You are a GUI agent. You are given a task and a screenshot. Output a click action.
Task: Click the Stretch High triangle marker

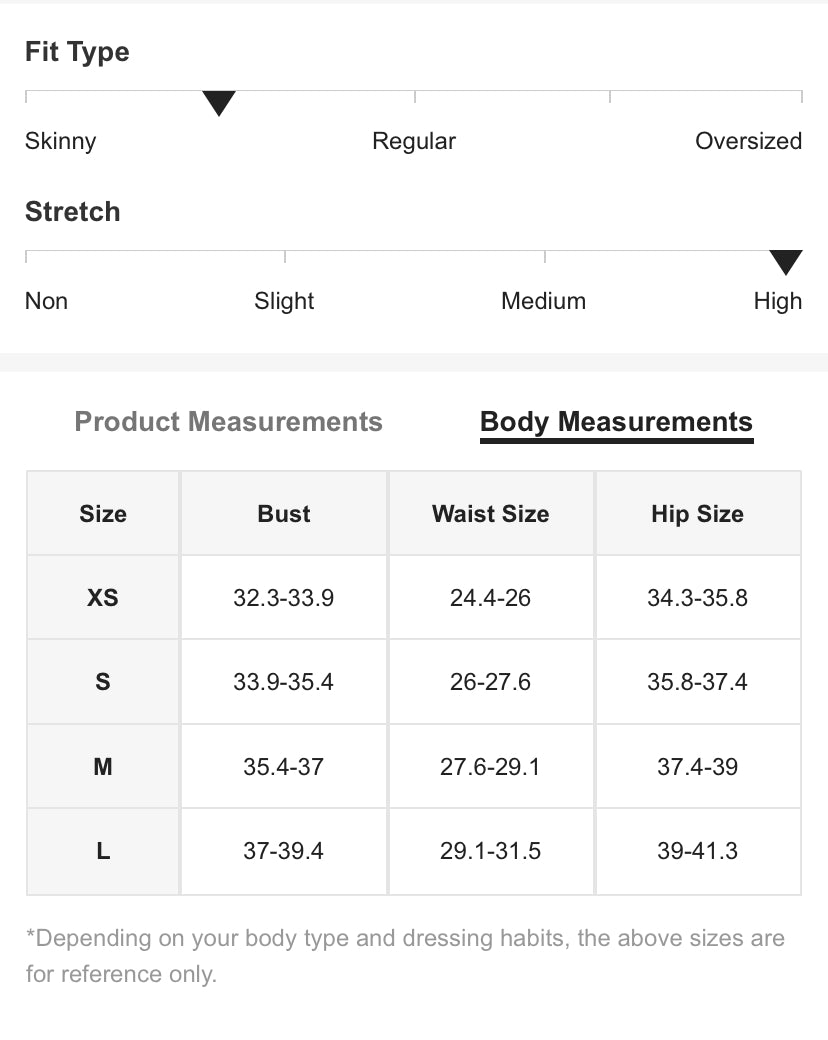coord(786,262)
